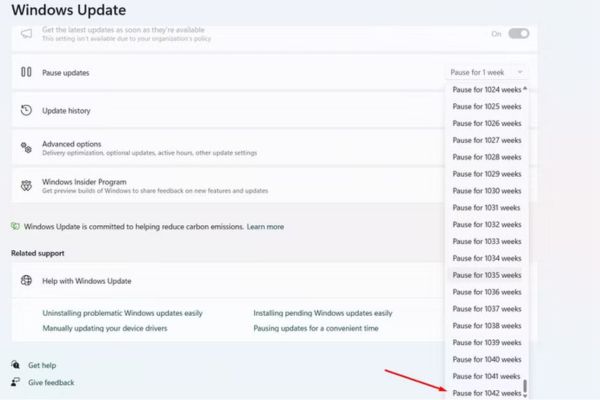Click the Get preview builds description text
This screenshot has height=400, width=600.
tap(155, 191)
